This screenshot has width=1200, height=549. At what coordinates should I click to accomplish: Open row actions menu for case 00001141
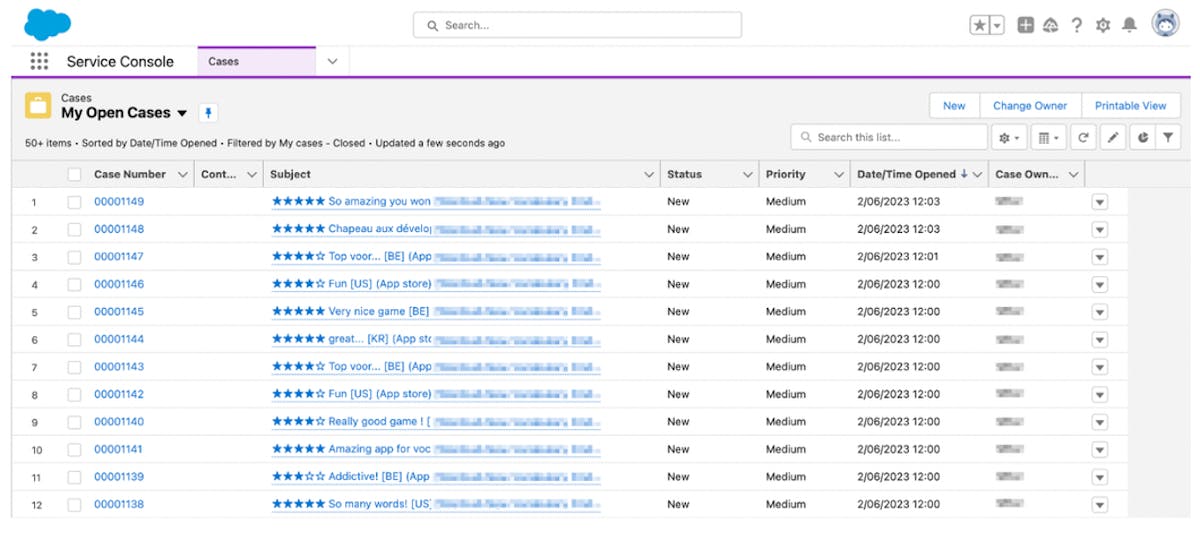click(x=1100, y=449)
